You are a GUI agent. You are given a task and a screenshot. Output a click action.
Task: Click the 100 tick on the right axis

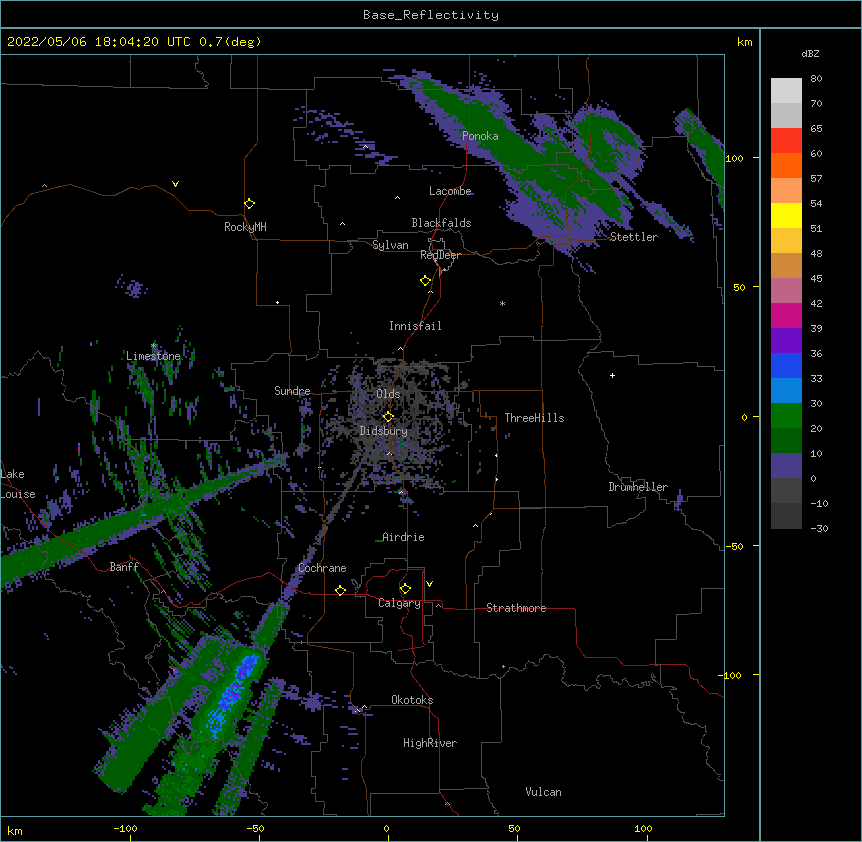[x=734, y=158]
